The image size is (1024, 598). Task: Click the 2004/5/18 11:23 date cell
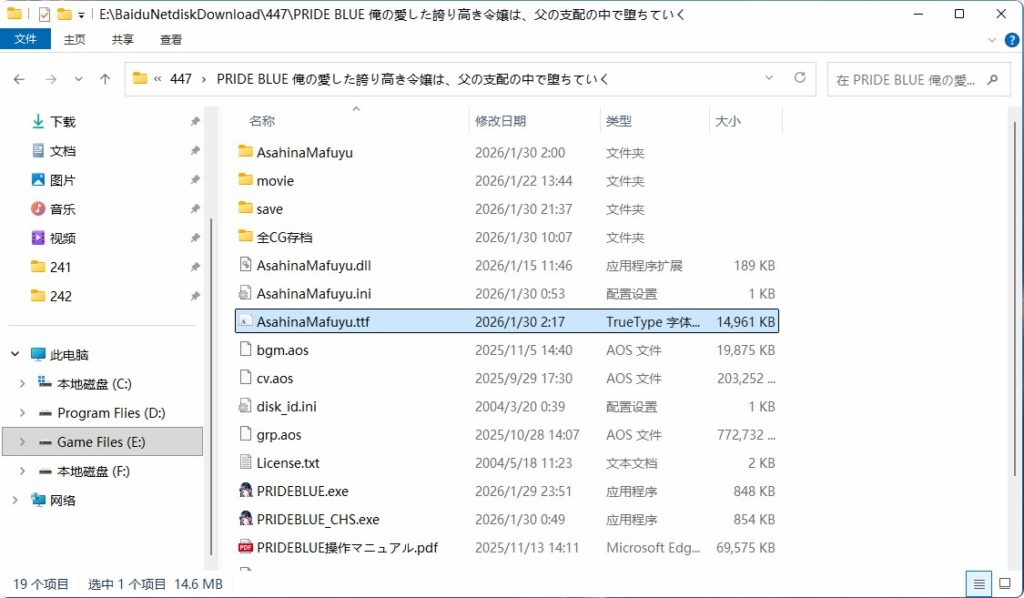pos(523,462)
